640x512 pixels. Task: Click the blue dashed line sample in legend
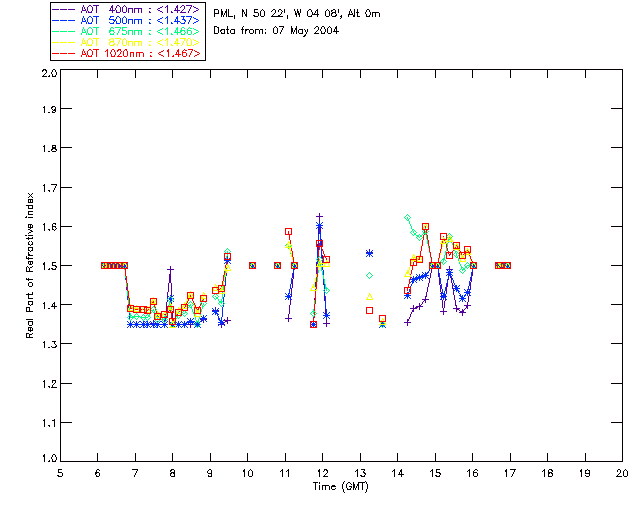[64, 20]
